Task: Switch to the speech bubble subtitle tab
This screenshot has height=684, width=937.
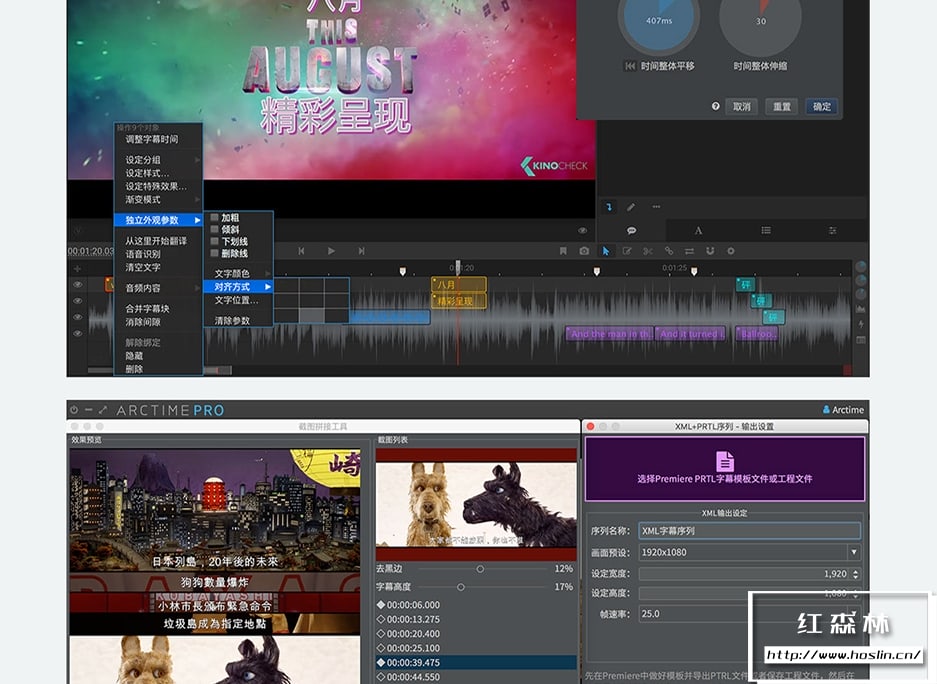Action: 631,231
